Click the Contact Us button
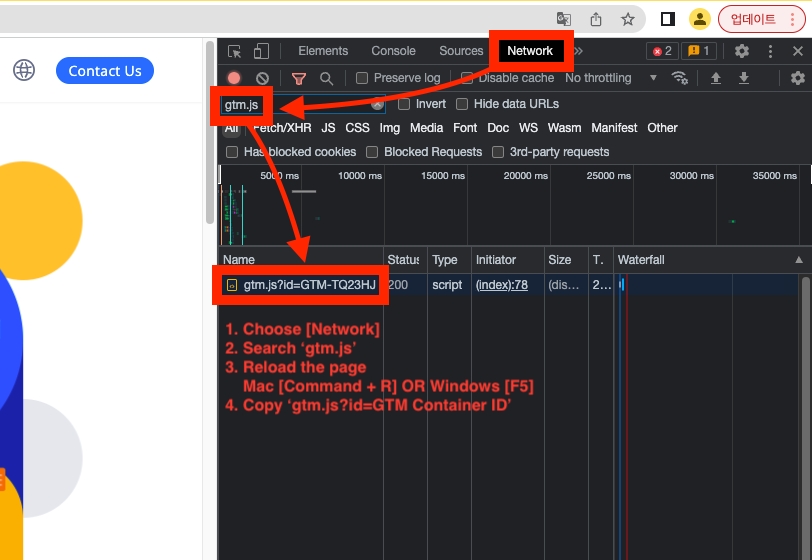The width and height of the screenshot is (812, 560). click(105, 71)
